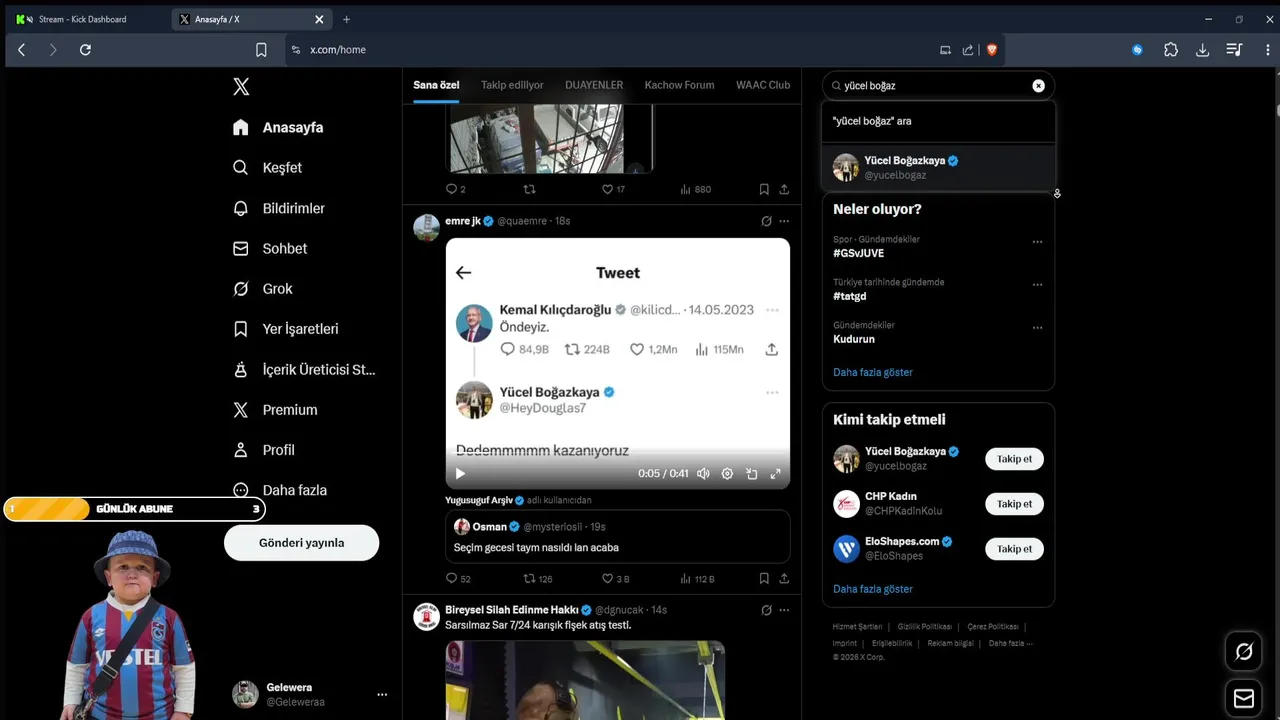This screenshot has height=720, width=1280.
Task: Switch to Takip edilıyor tab
Action: click(512, 85)
